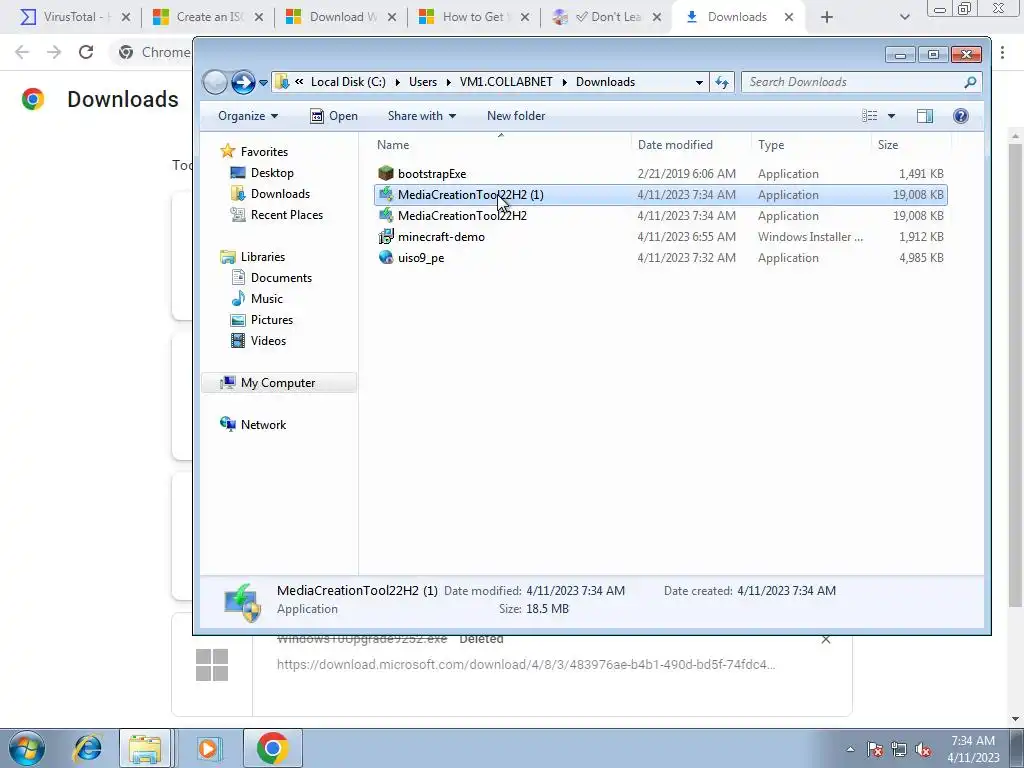Reload the Chrome page
This screenshot has width=1024, height=768.
[x=86, y=52]
